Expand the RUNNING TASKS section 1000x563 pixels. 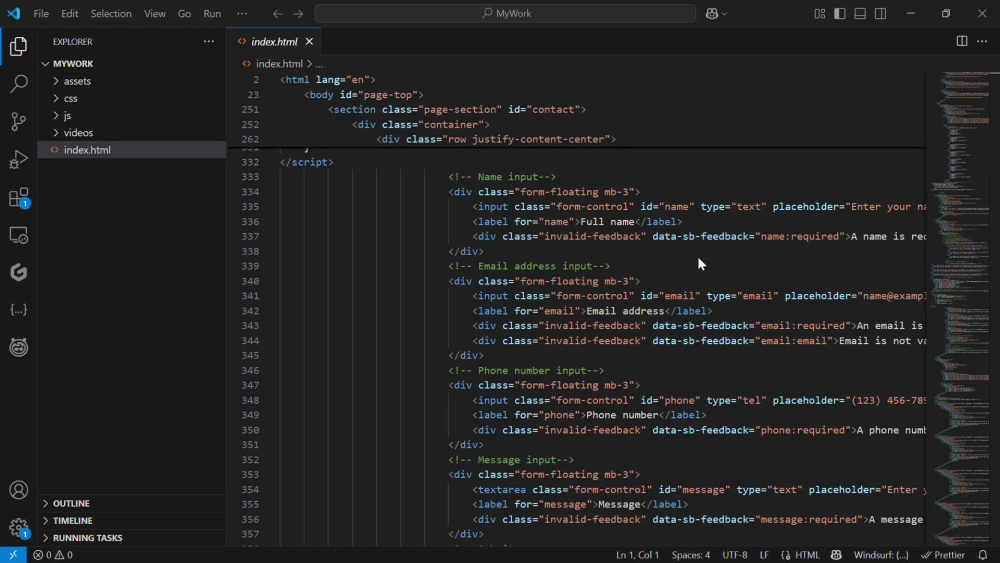point(131,537)
